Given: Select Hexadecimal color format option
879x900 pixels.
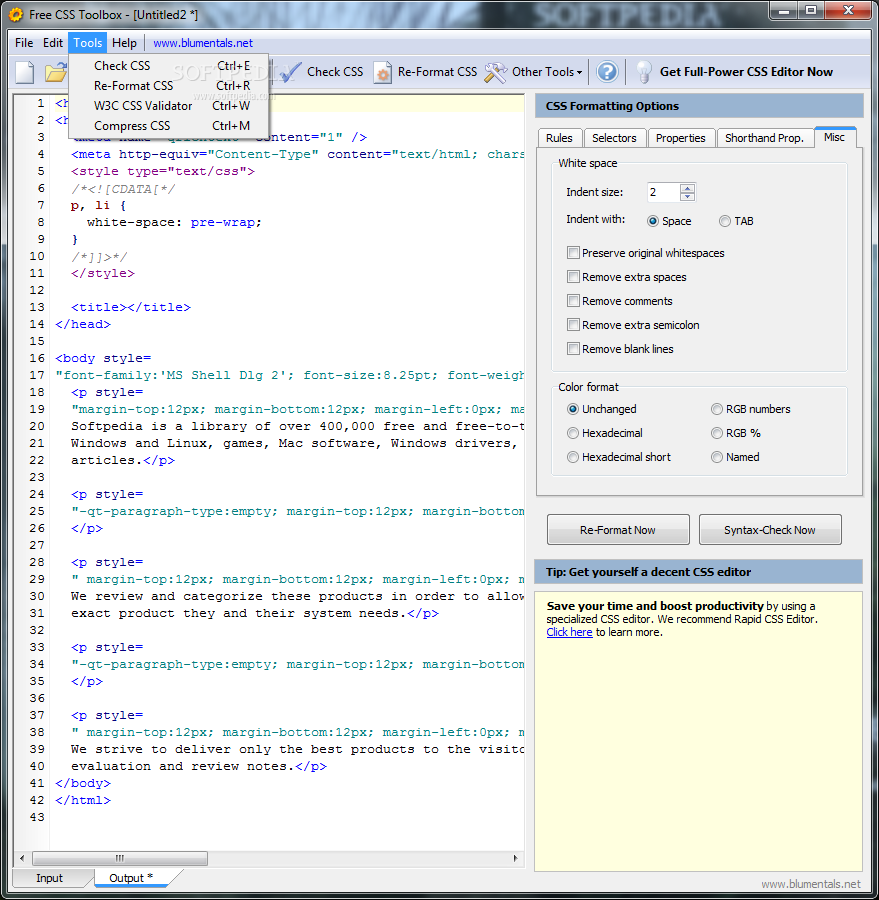Looking at the screenshot, I should (573, 433).
